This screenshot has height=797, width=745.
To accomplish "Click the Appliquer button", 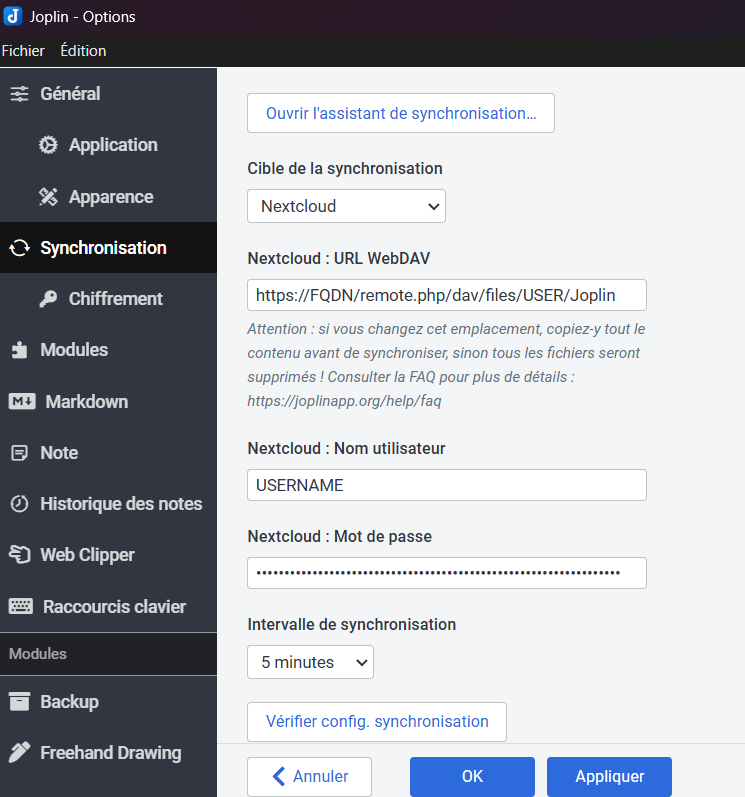I will (x=609, y=776).
